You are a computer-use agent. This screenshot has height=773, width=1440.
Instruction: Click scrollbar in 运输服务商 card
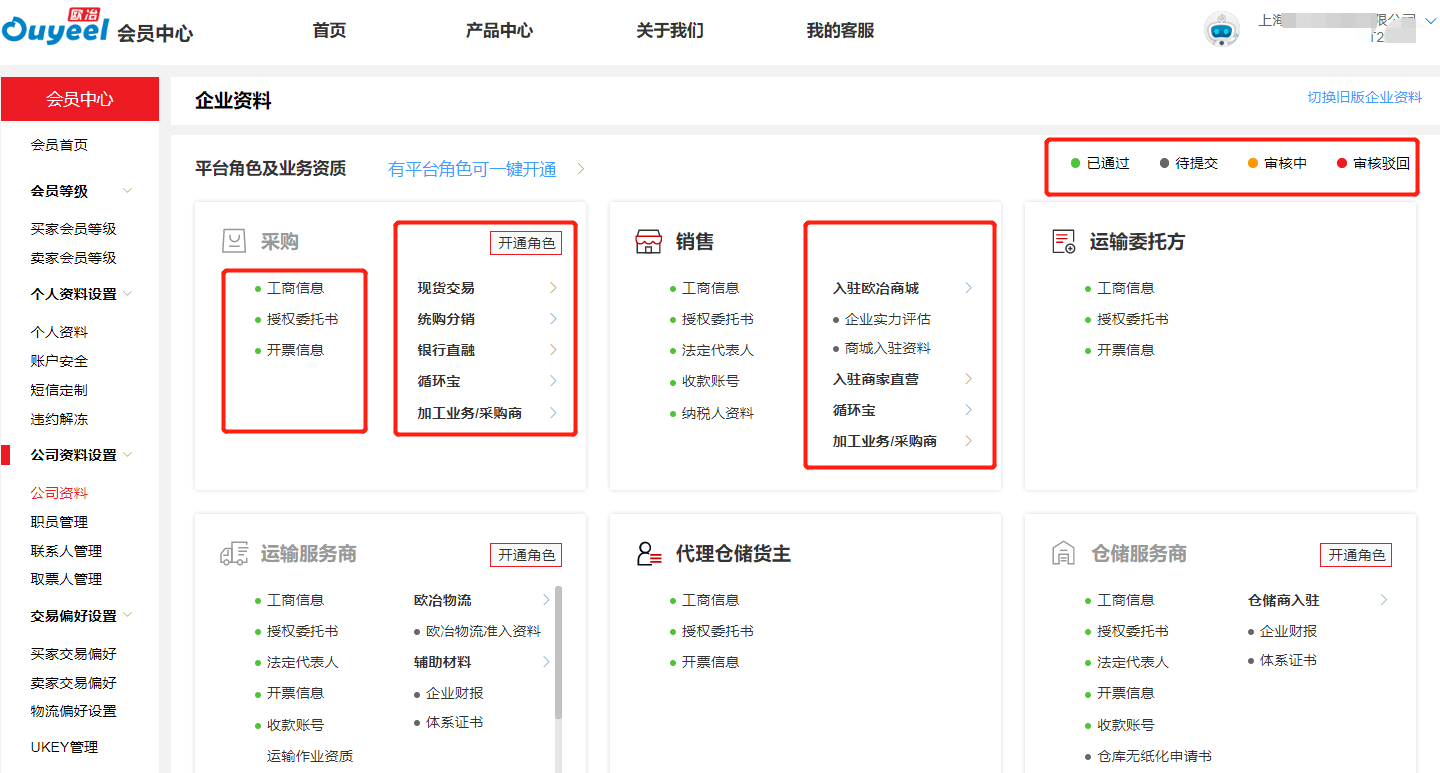tap(558, 650)
